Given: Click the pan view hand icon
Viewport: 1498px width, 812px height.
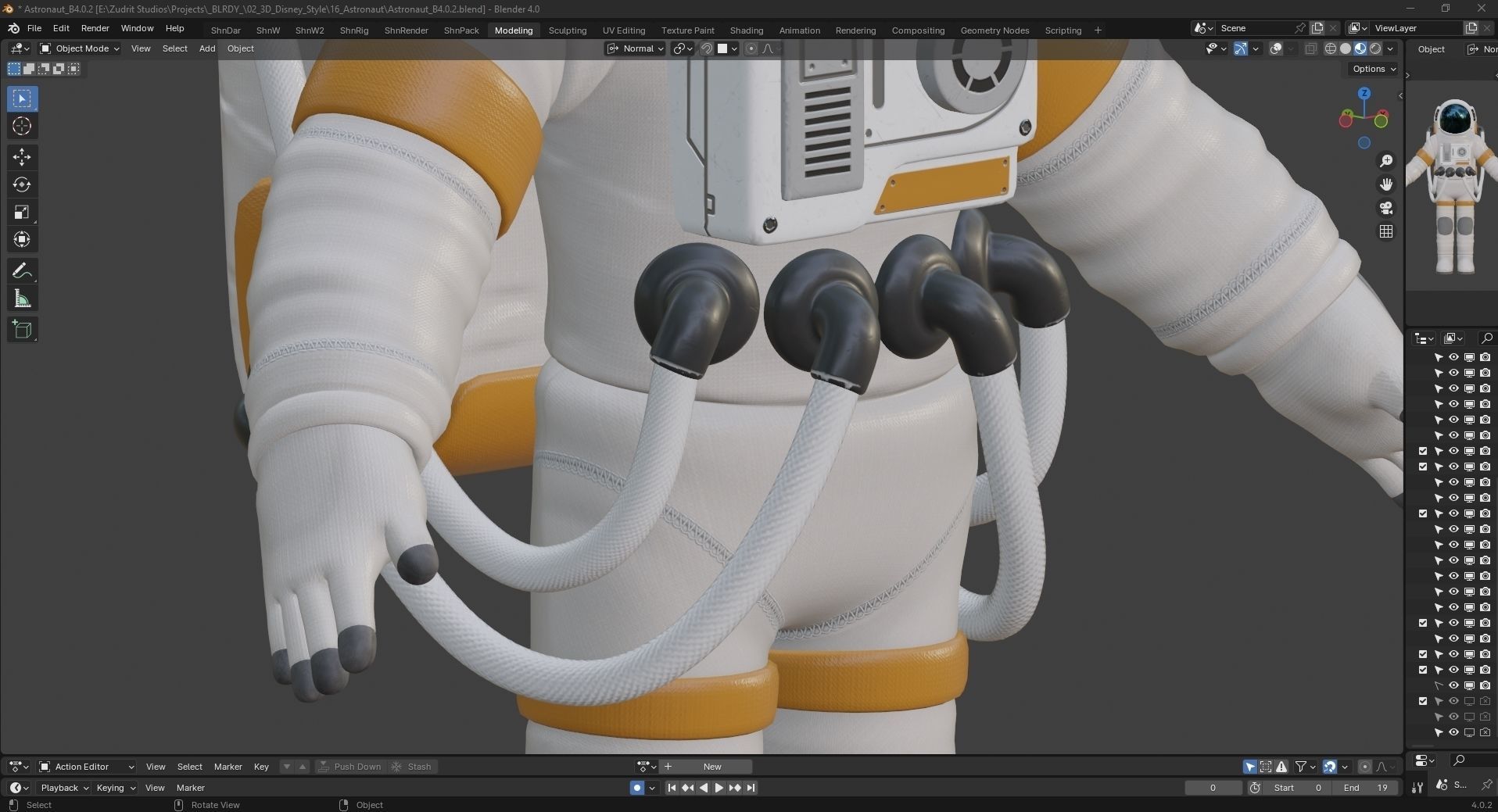Looking at the screenshot, I should (1386, 184).
